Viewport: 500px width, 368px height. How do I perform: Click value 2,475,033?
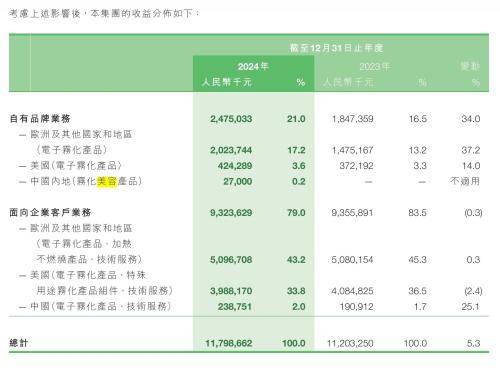tap(231, 119)
